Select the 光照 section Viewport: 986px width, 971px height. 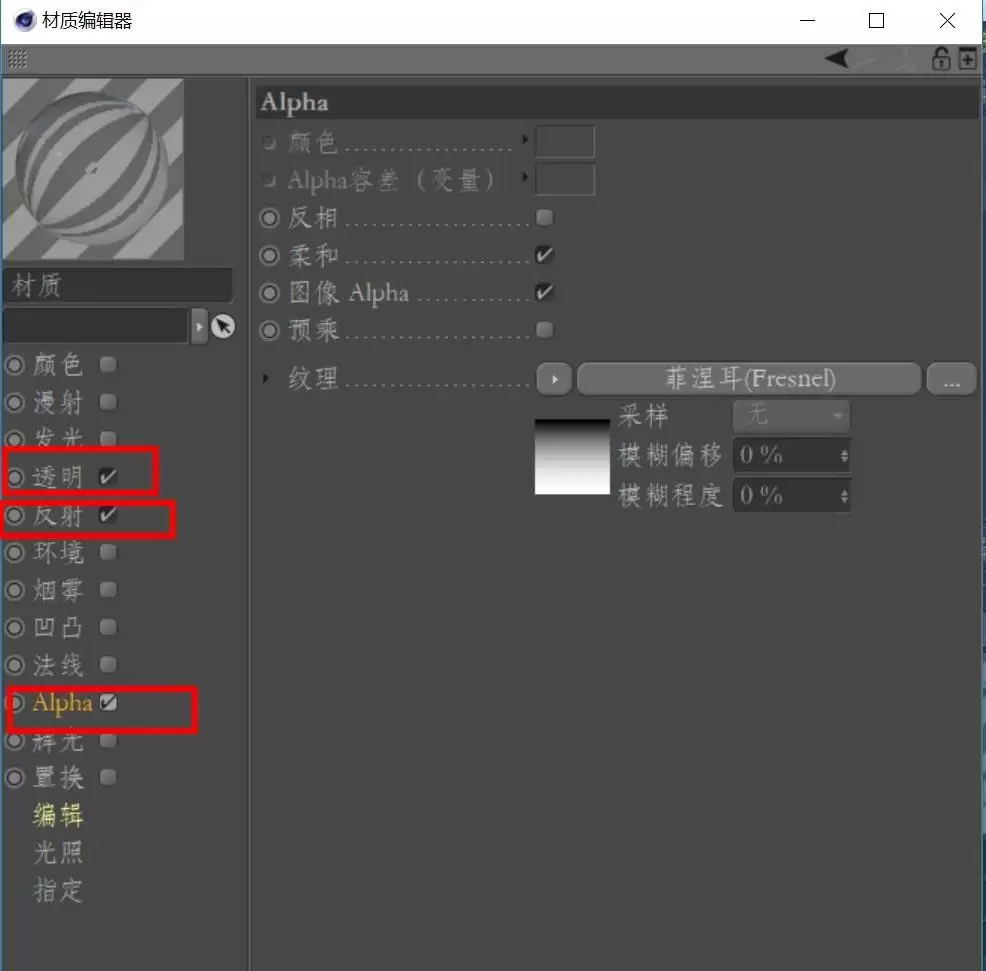pos(58,854)
